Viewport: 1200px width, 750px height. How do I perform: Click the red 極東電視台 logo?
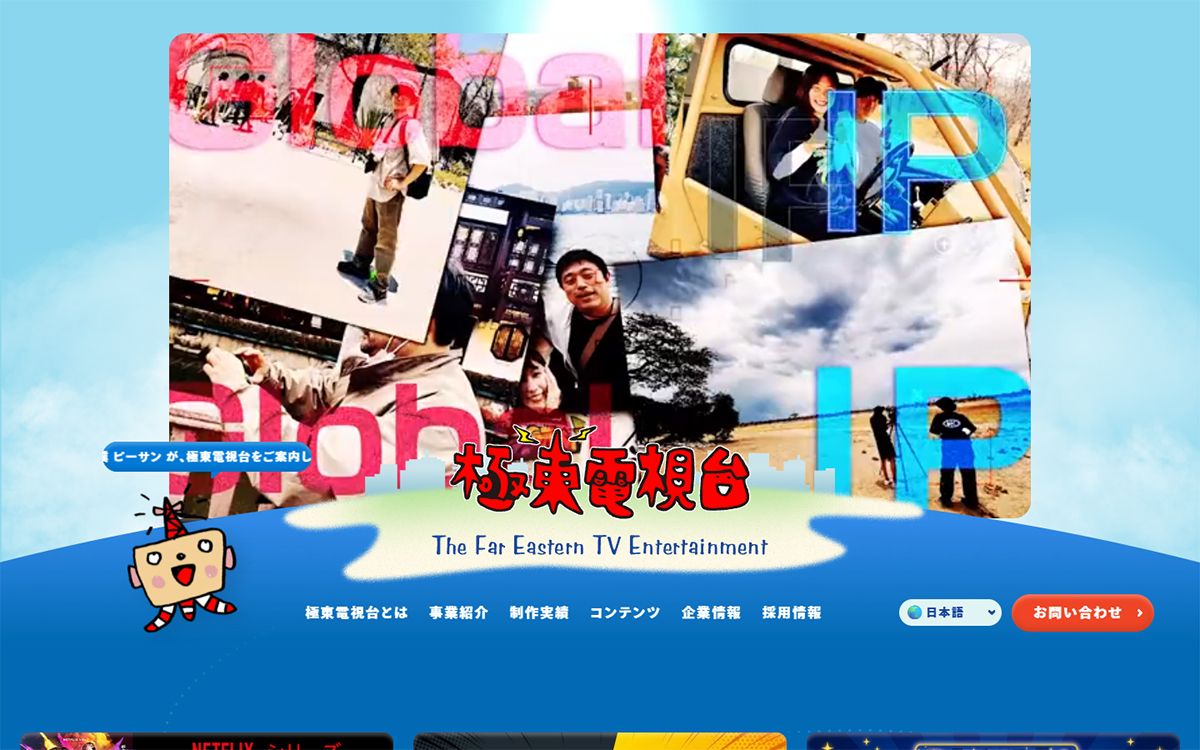(600, 474)
